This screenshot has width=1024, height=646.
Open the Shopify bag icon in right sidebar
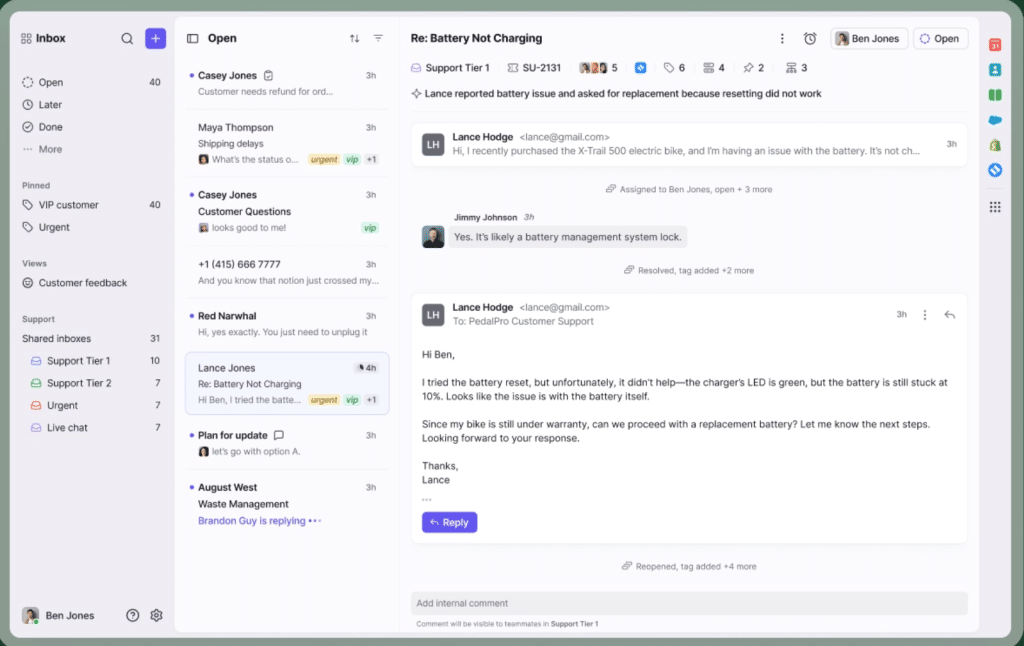tap(995, 145)
